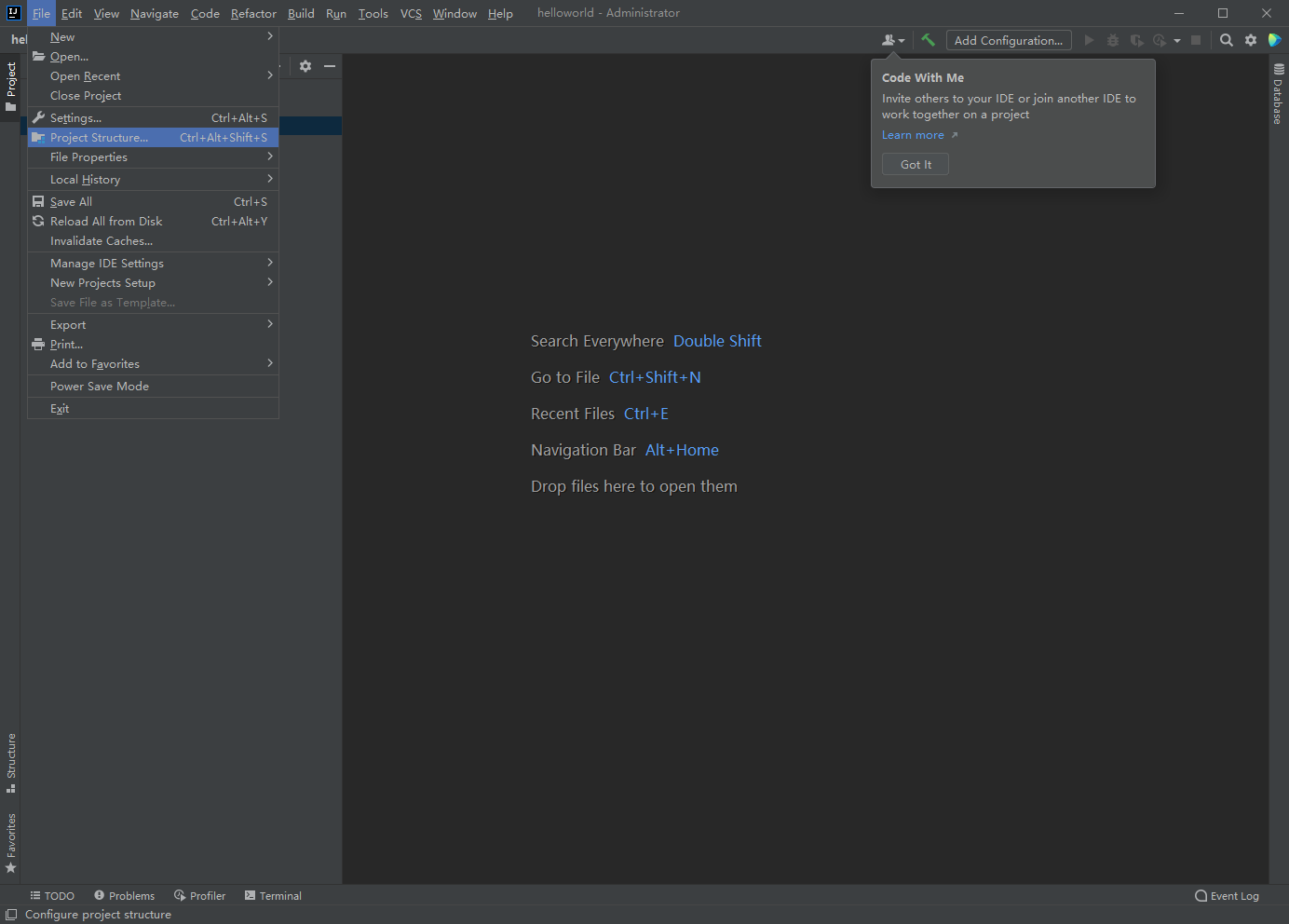1289x924 pixels.
Task: Open the Build menu
Action: point(301,13)
